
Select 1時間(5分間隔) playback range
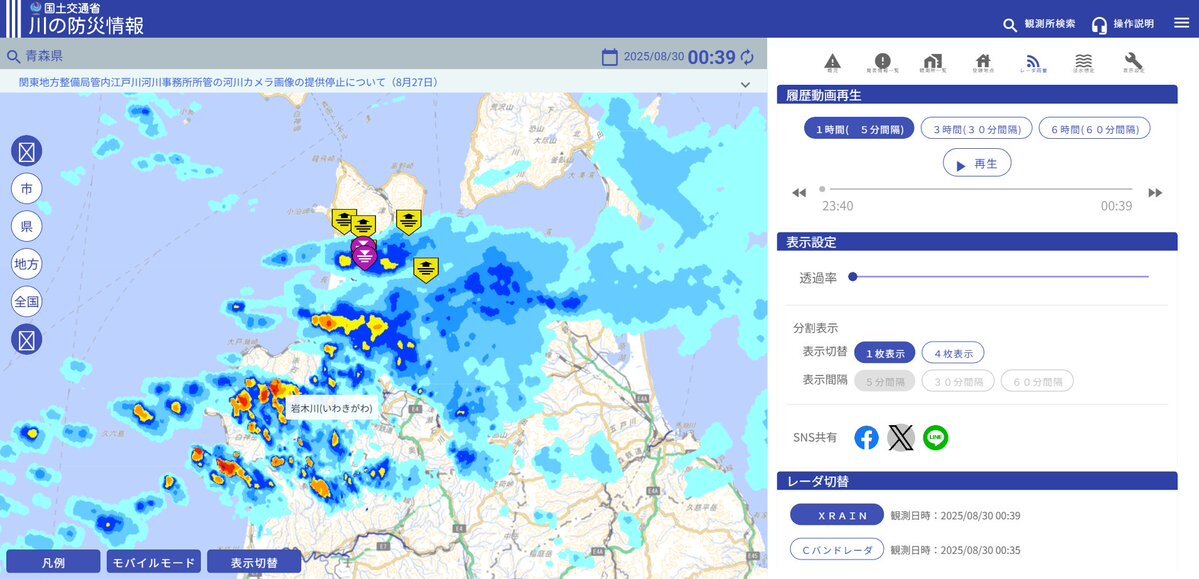(x=859, y=128)
